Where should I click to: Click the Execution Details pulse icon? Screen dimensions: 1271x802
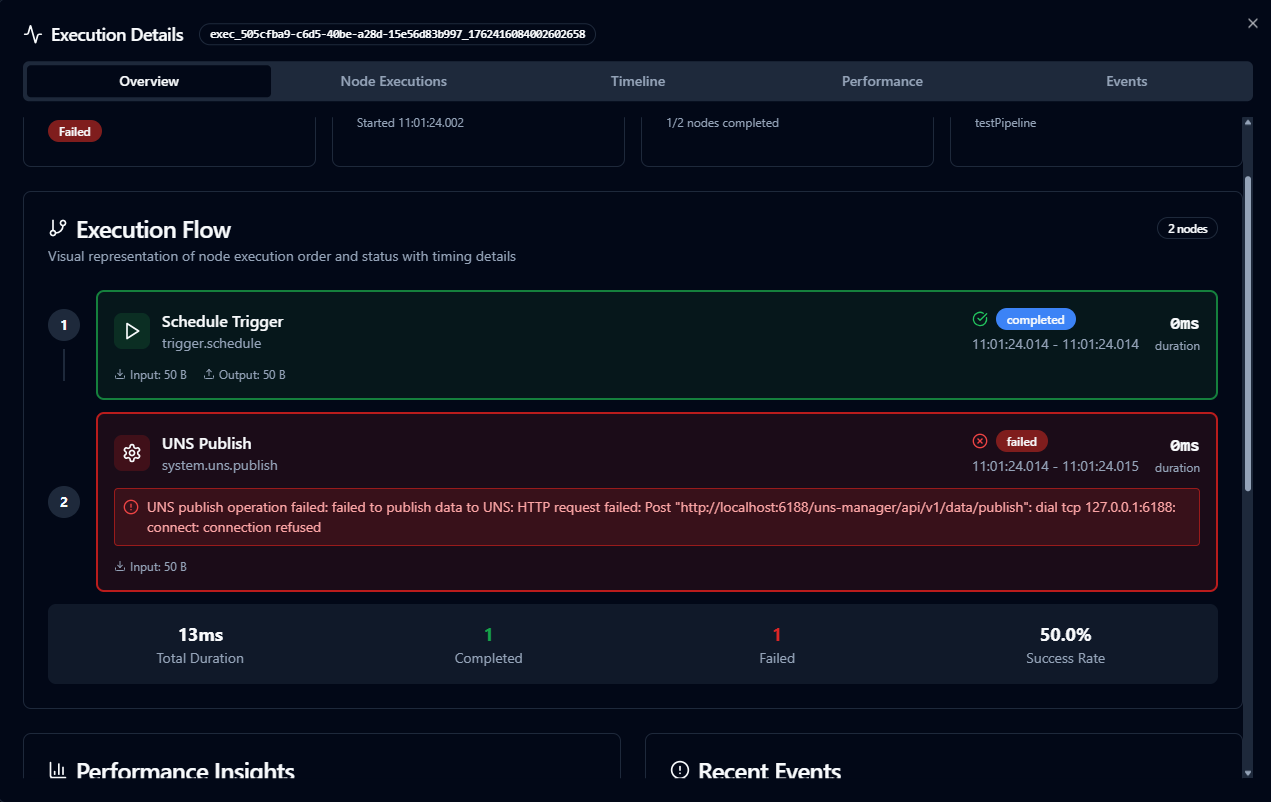(34, 33)
